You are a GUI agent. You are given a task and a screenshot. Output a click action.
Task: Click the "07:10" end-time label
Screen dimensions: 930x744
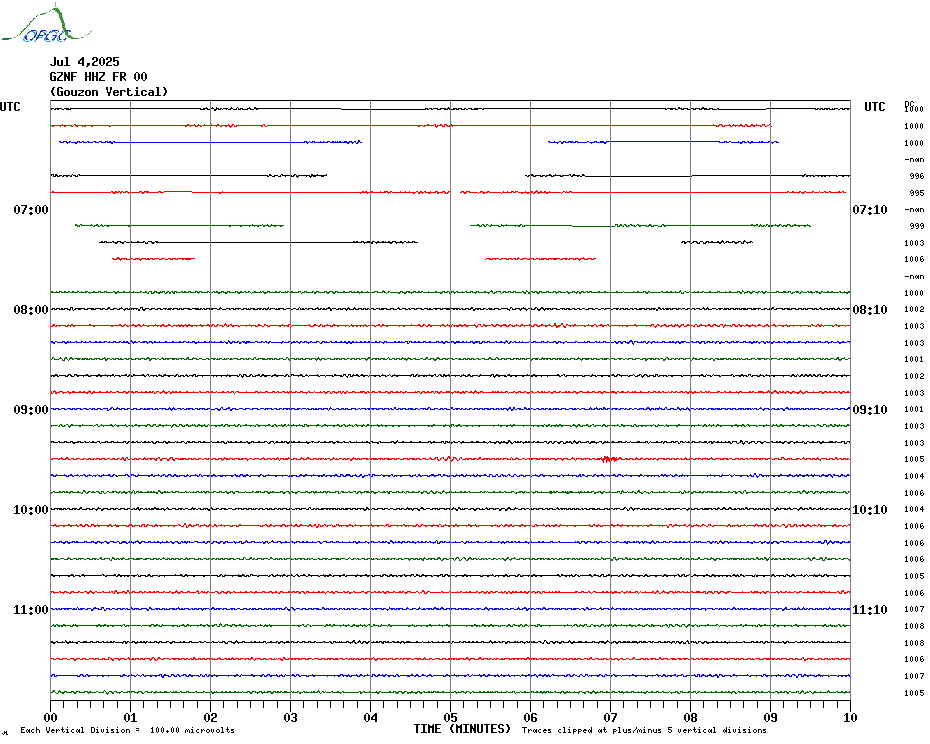(x=870, y=209)
